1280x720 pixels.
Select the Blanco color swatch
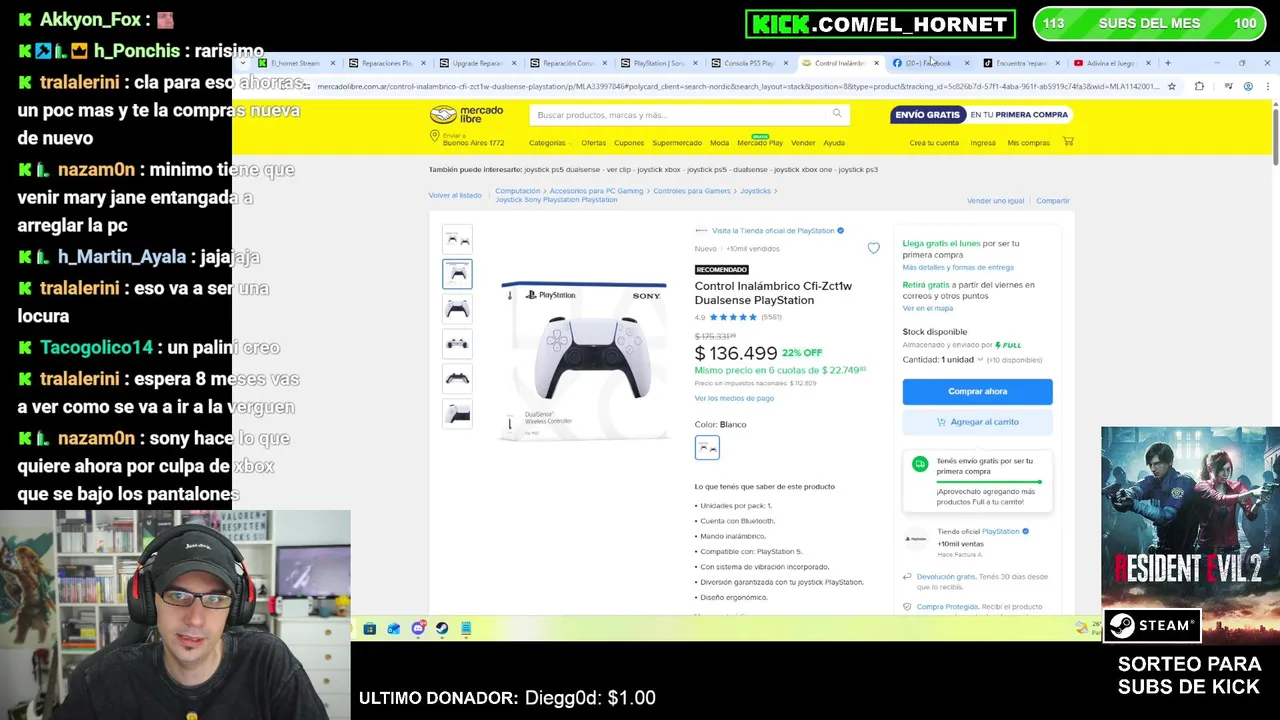[707, 448]
